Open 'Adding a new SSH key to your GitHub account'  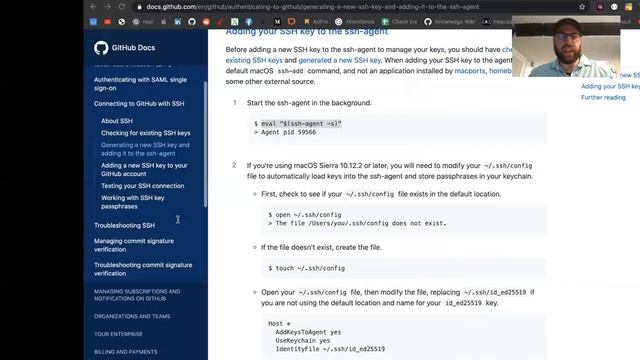[144, 169]
